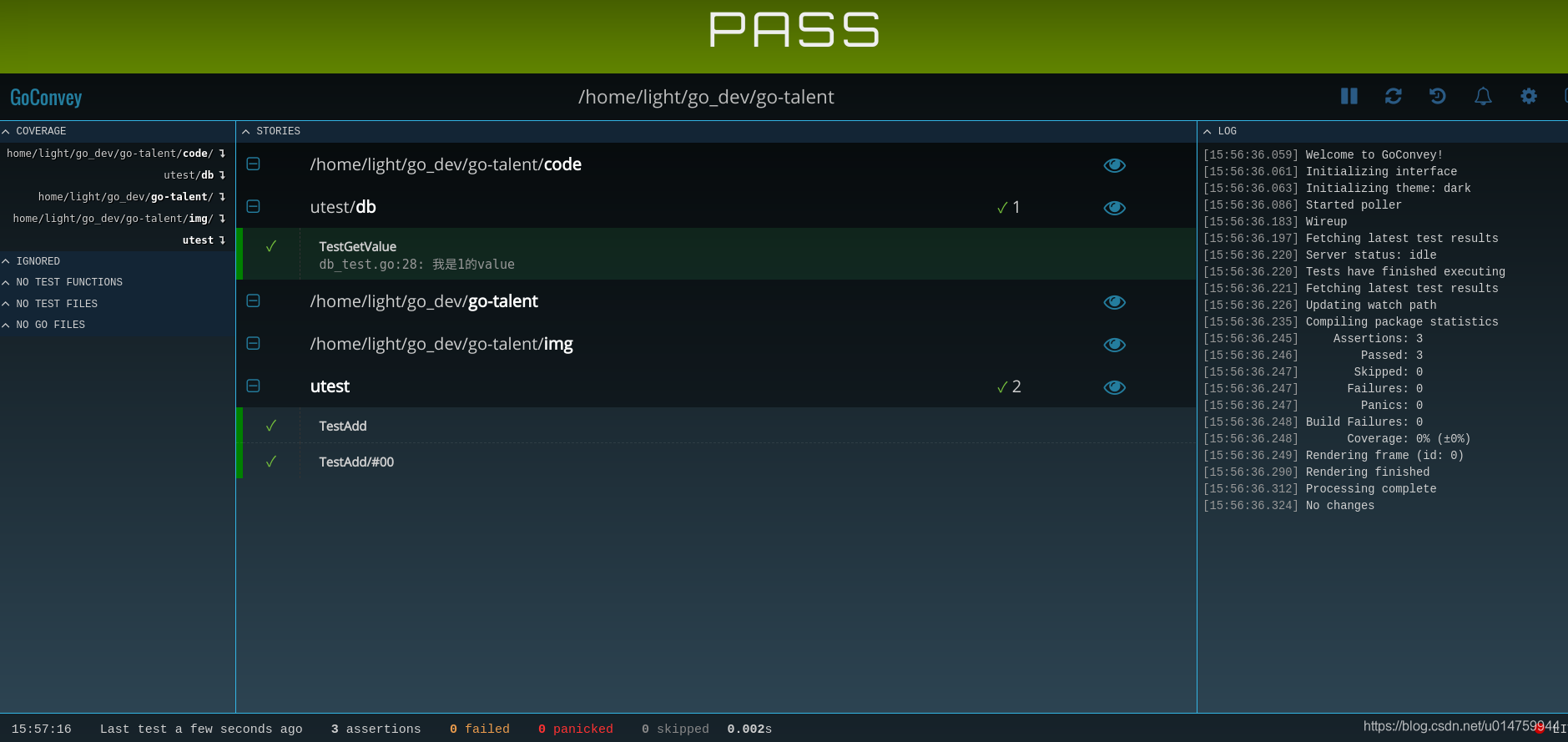1568x742 pixels.
Task: Select utest/db story title
Action: pyautogui.click(x=343, y=207)
